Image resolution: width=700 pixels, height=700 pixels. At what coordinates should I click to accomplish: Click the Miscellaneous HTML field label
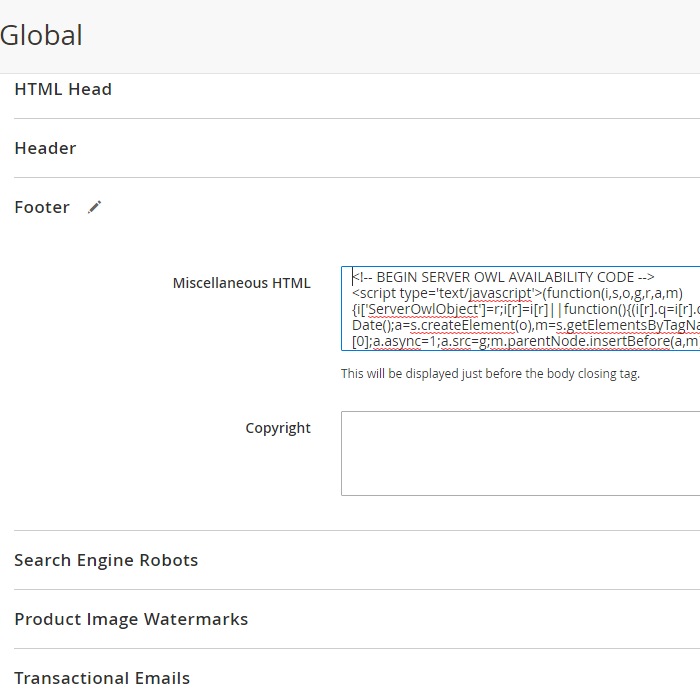pyautogui.click(x=242, y=283)
